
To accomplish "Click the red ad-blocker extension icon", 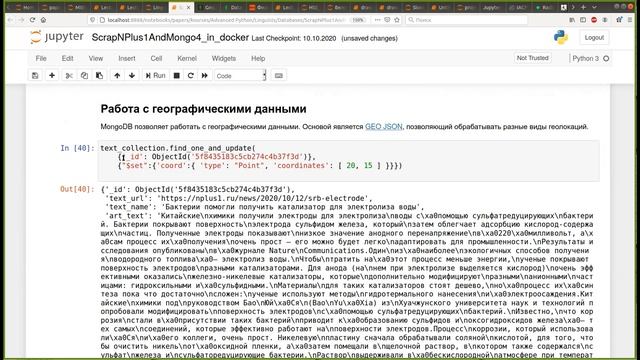I will coord(594,20).
